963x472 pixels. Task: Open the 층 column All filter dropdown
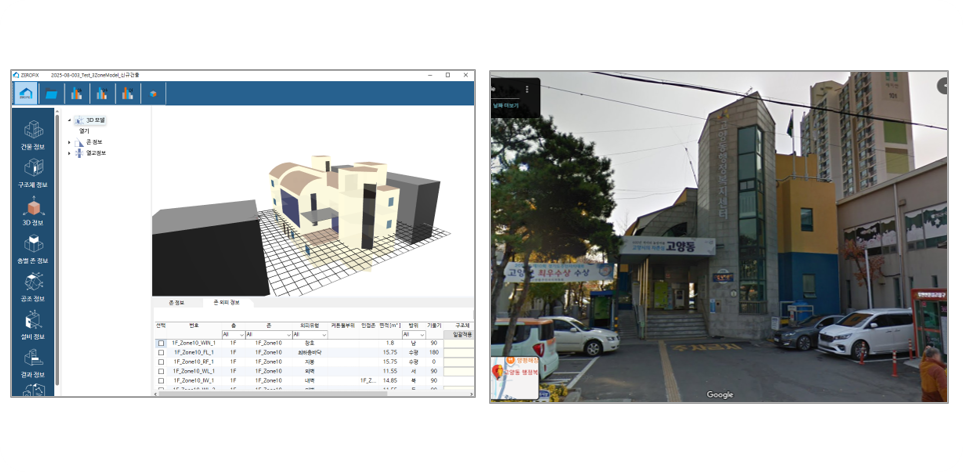tap(233, 335)
